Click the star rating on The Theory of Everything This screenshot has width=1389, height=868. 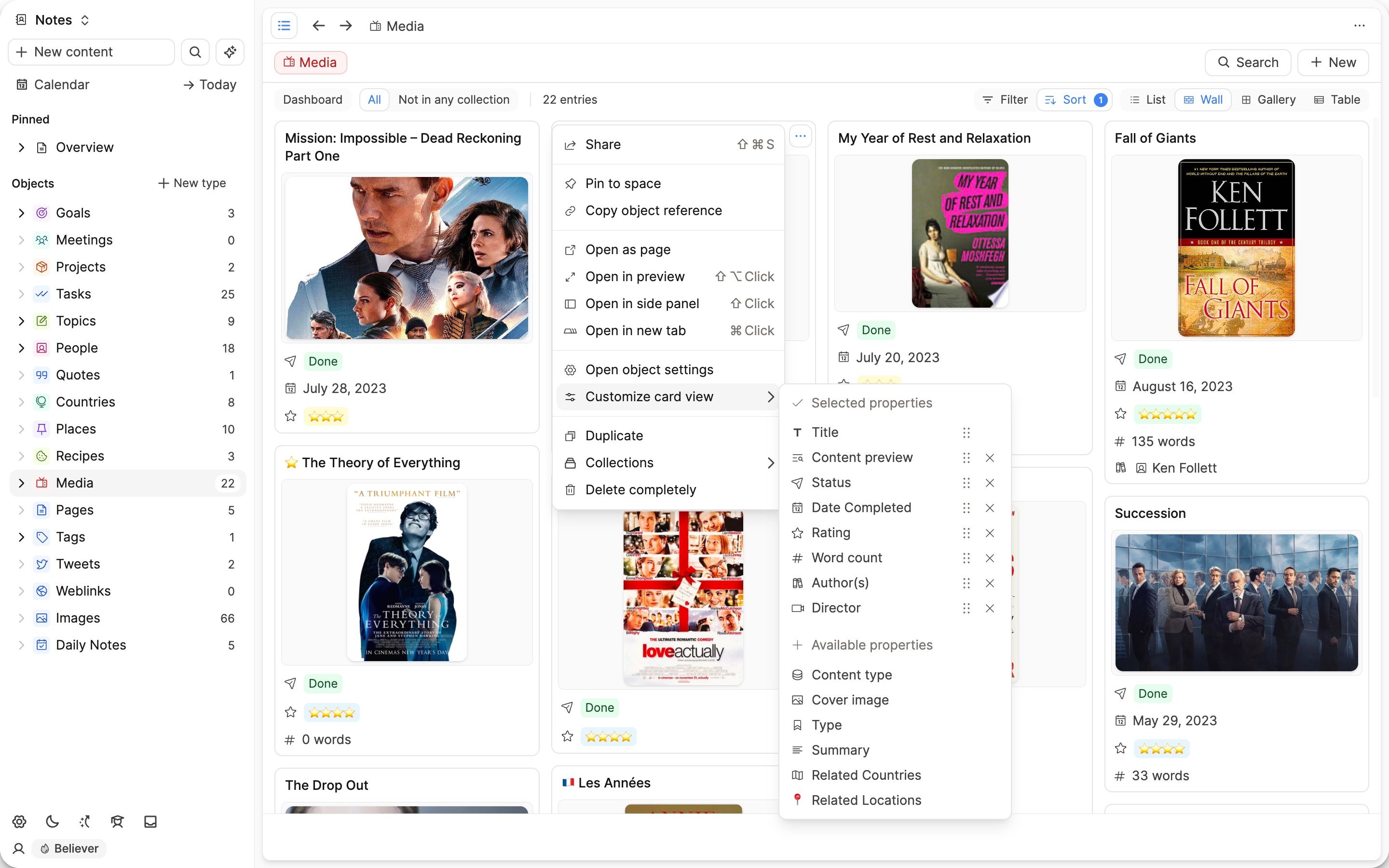coord(331,712)
